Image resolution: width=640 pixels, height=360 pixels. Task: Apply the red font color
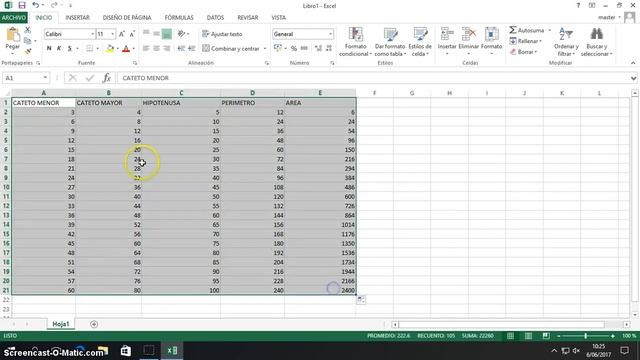(126, 49)
